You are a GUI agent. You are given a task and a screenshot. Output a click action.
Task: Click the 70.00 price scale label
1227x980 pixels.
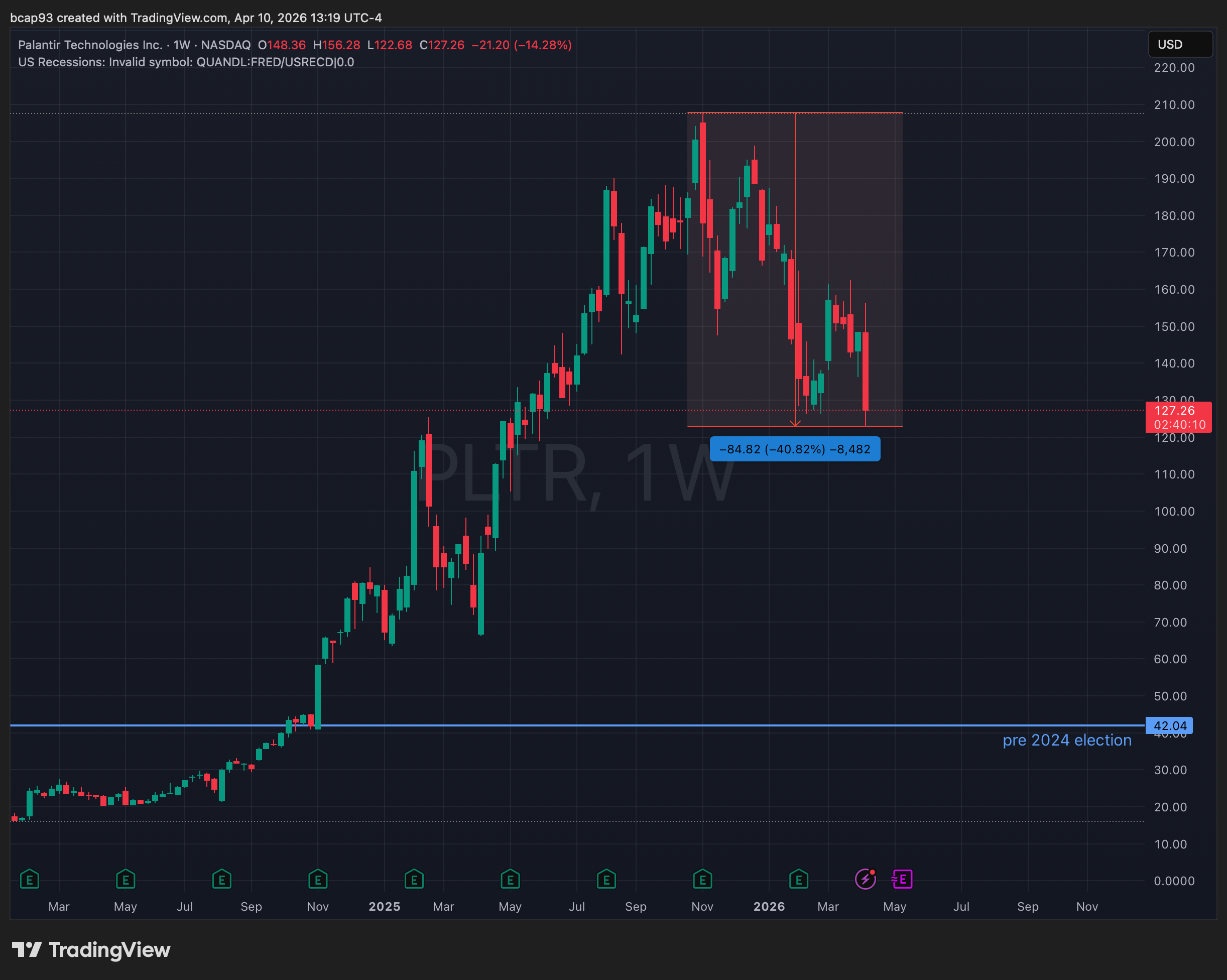point(1170,622)
